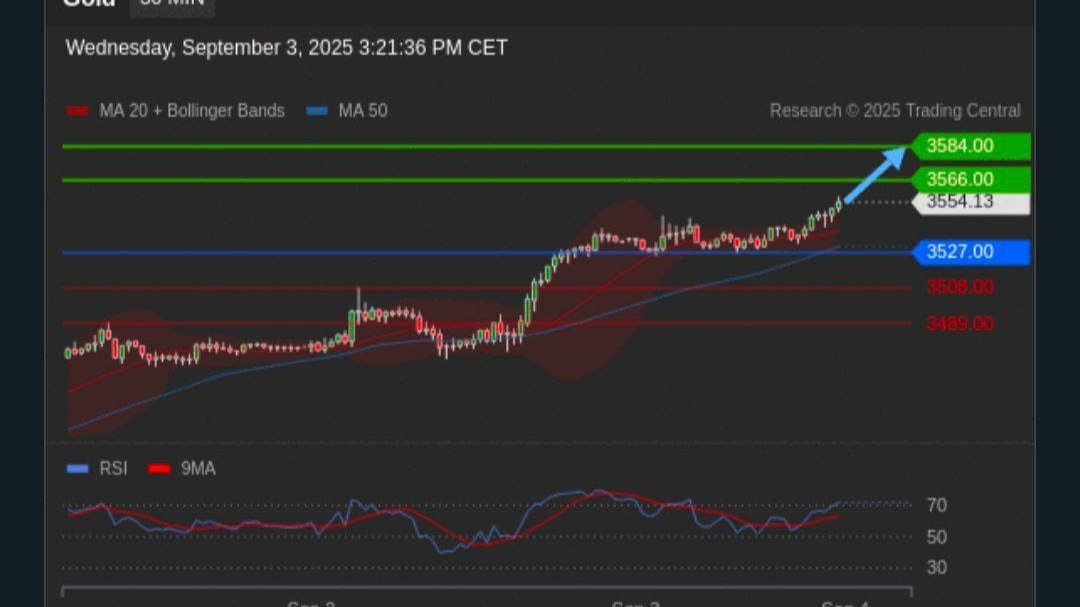
Task: Click the blue upward forecast arrow
Action: tap(875, 174)
